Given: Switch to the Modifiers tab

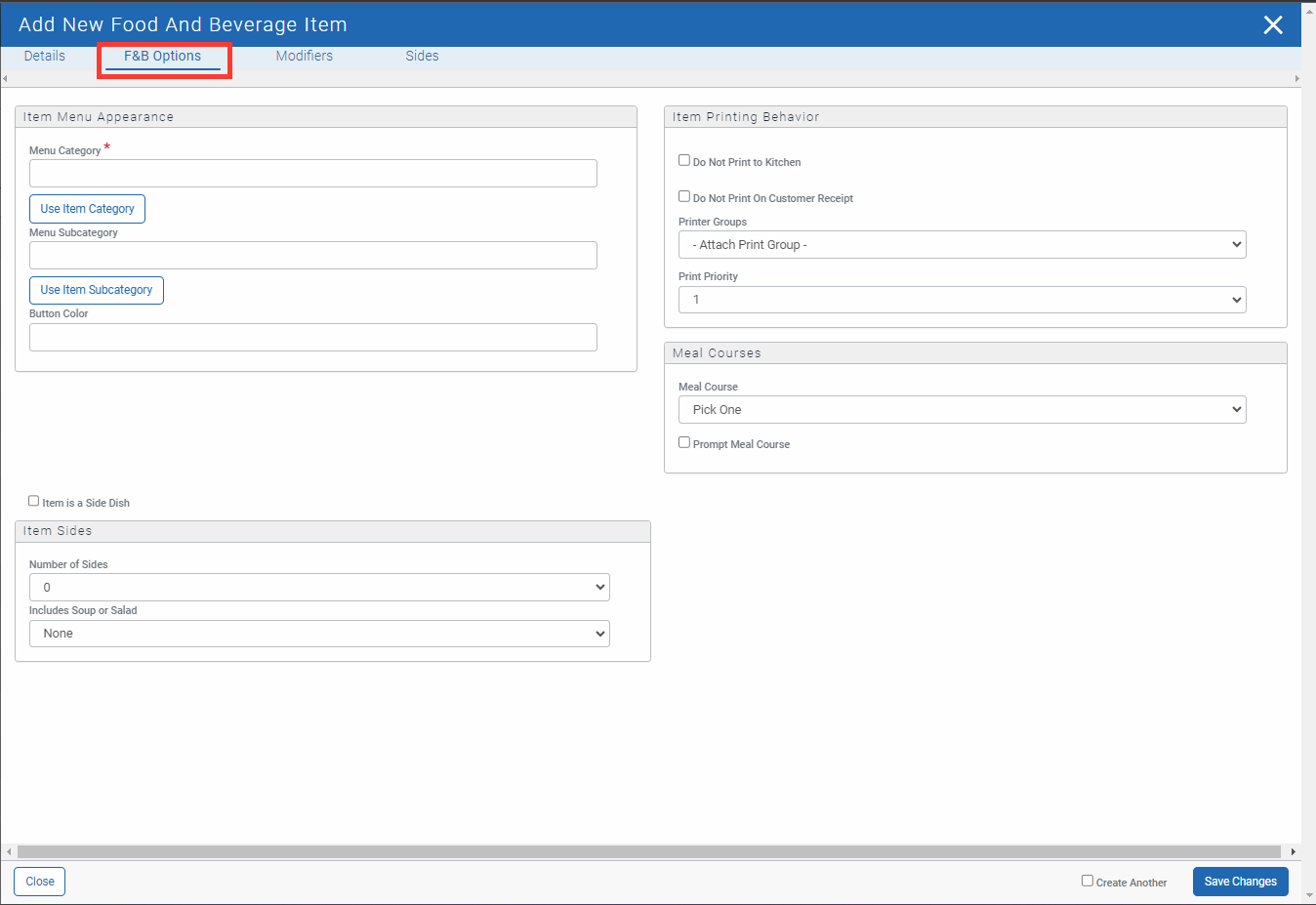Looking at the screenshot, I should click(x=304, y=57).
